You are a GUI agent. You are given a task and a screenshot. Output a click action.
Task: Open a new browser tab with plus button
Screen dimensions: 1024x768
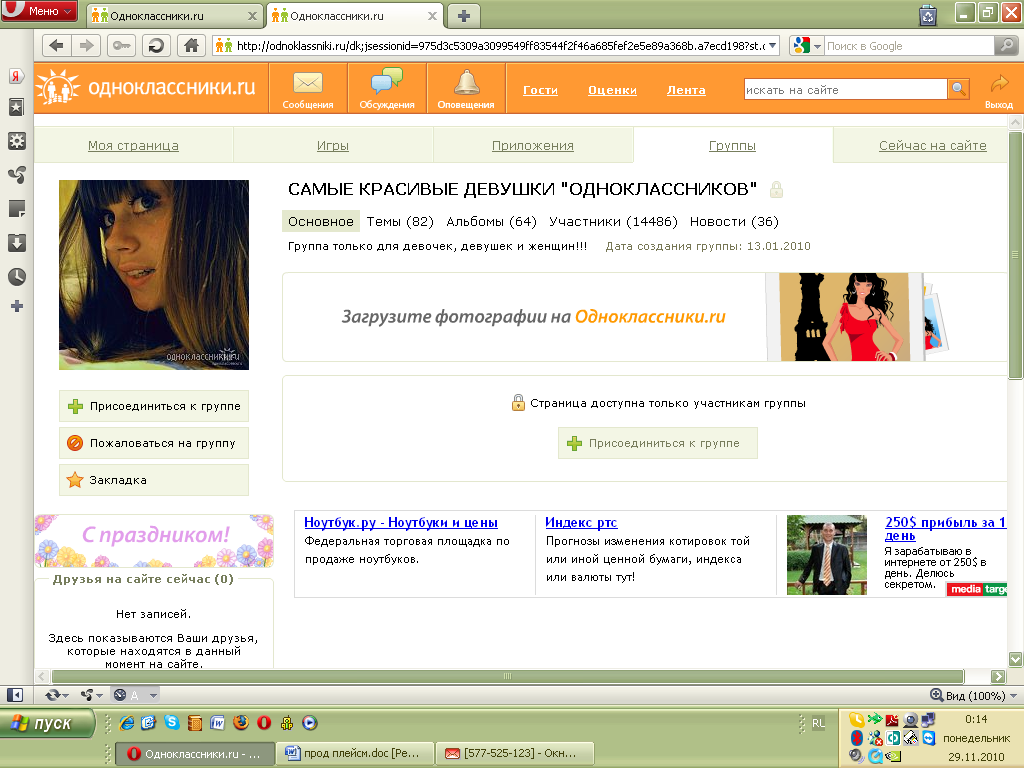464,16
